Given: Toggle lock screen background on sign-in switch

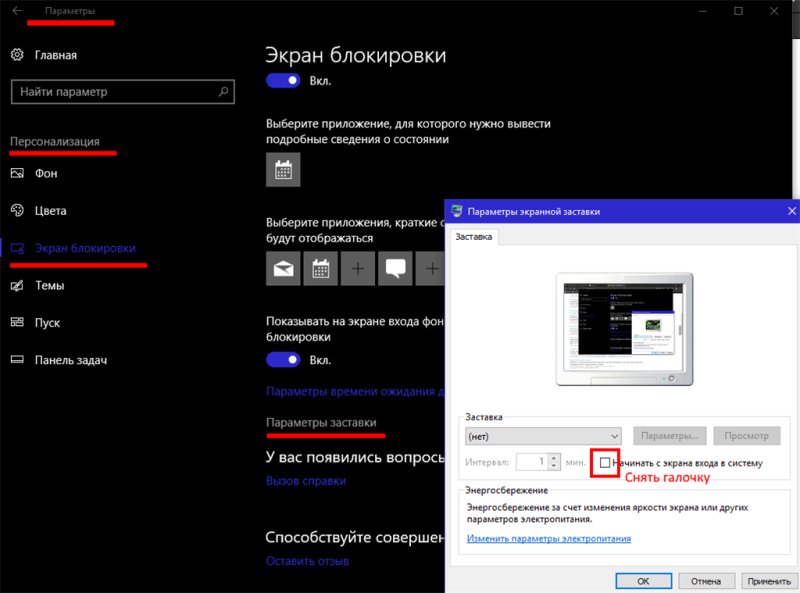Looking at the screenshot, I should tap(283, 359).
